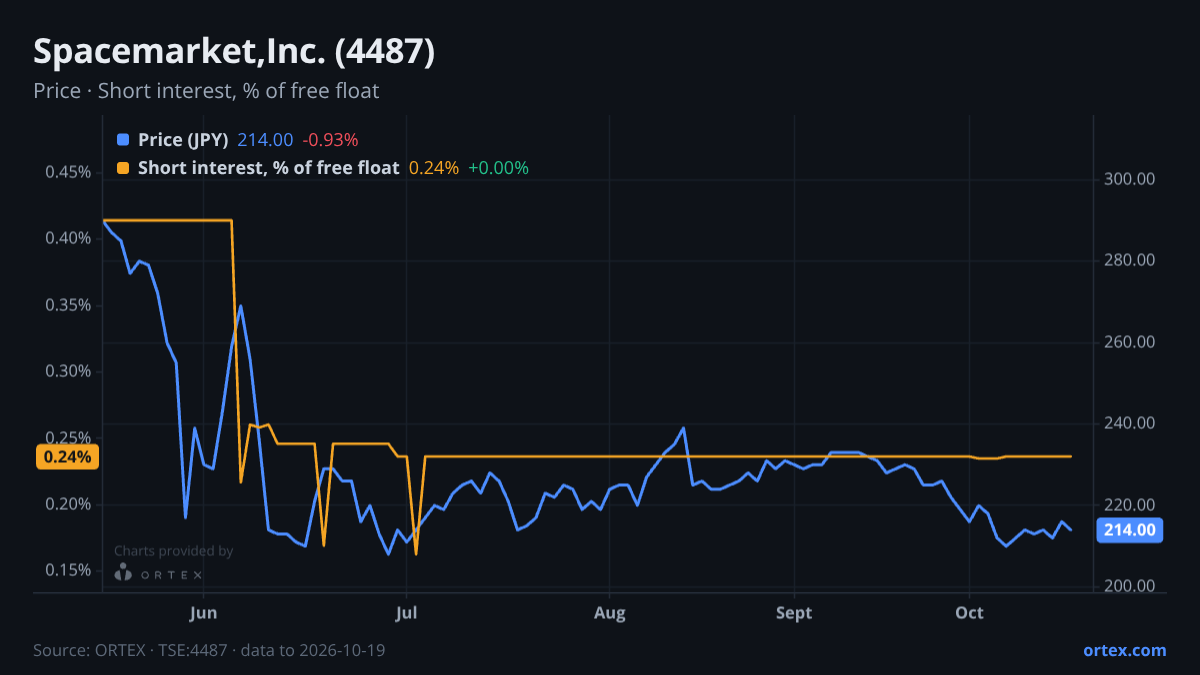The height and width of the screenshot is (675, 1200).
Task: Click the 0.35% left axis label
Action: (x=68, y=305)
